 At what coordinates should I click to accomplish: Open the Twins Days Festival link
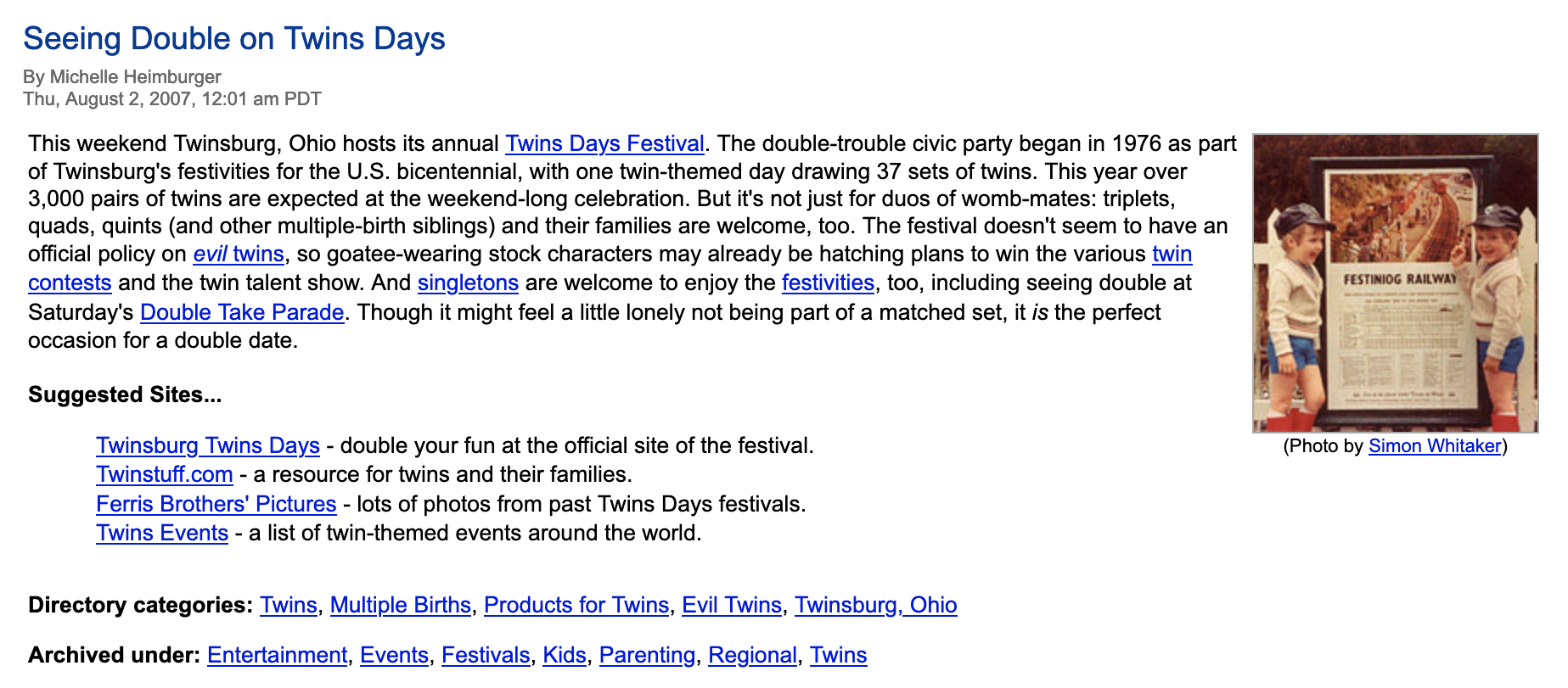point(604,143)
